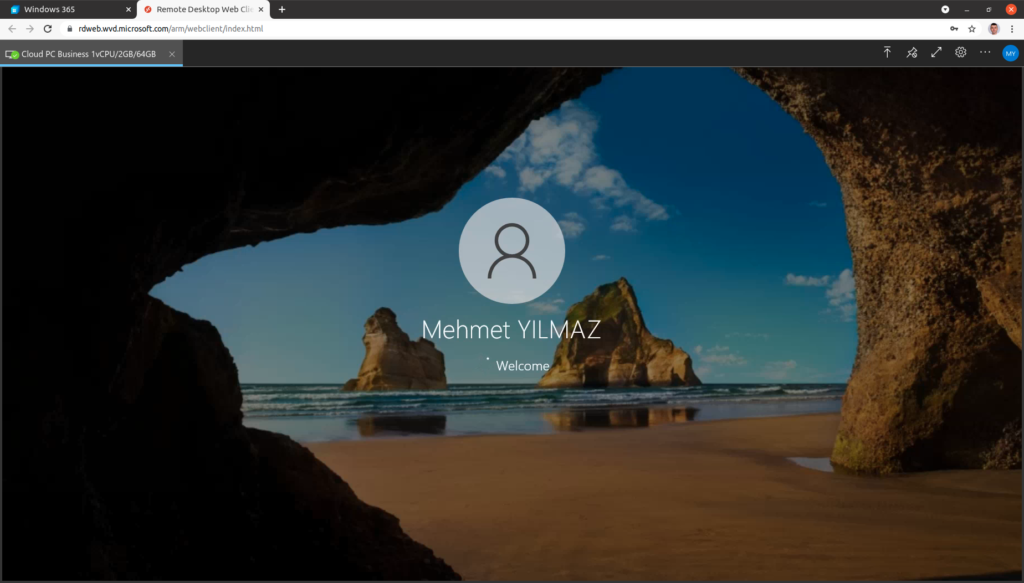The image size is (1024, 583).
Task: Open Remote Desktop settings gear
Action: (x=961, y=52)
